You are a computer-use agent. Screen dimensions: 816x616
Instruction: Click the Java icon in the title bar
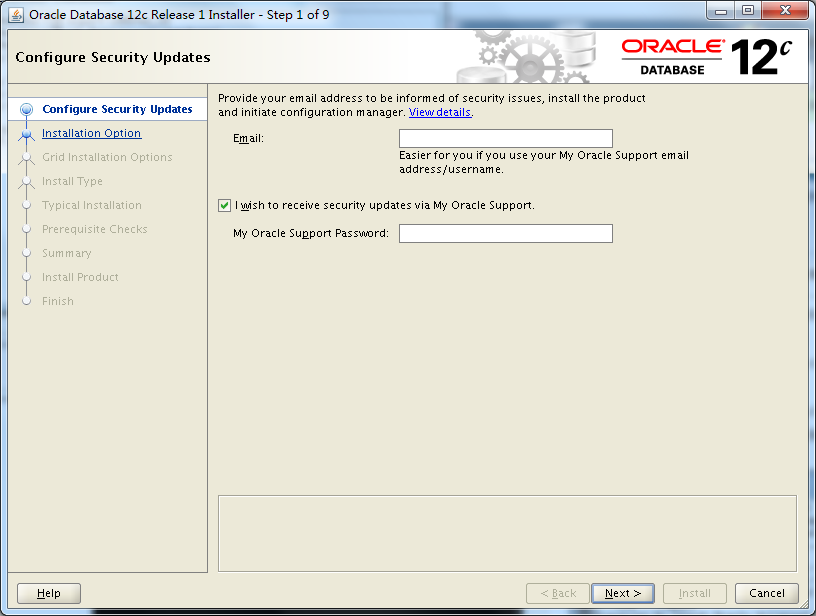pyautogui.click(x=16, y=15)
